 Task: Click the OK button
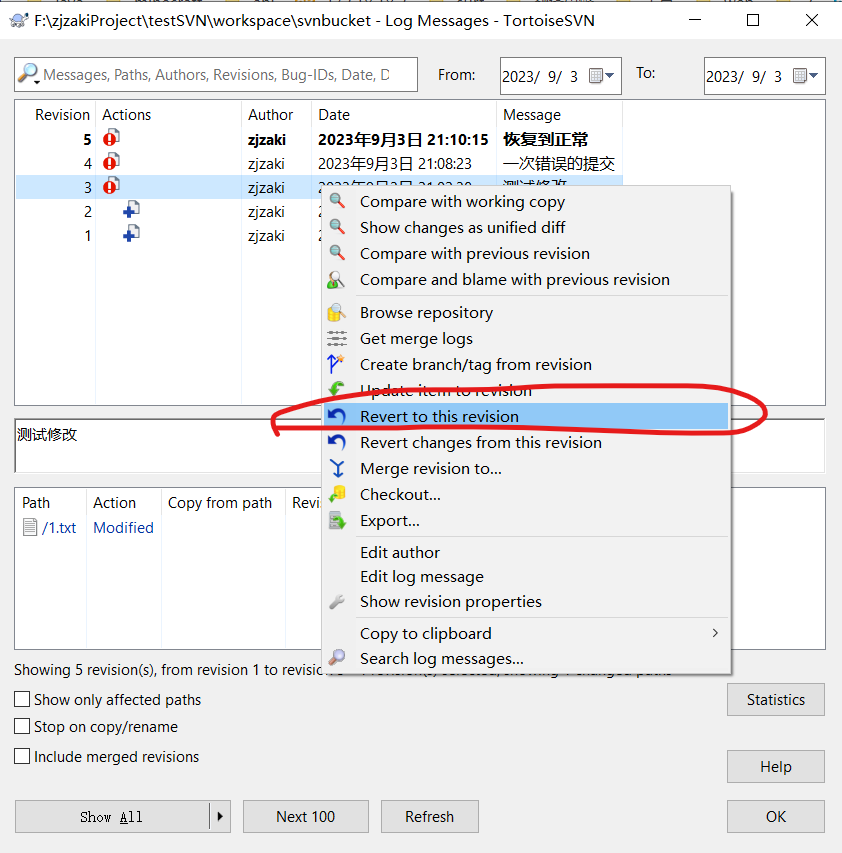776,816
